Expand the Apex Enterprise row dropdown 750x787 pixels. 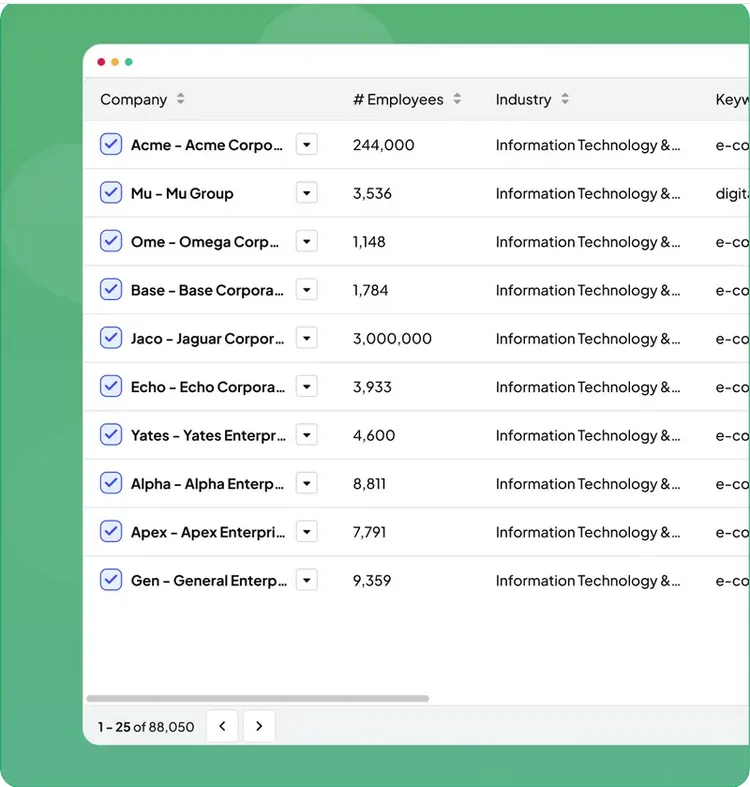[x=306, y=532]
